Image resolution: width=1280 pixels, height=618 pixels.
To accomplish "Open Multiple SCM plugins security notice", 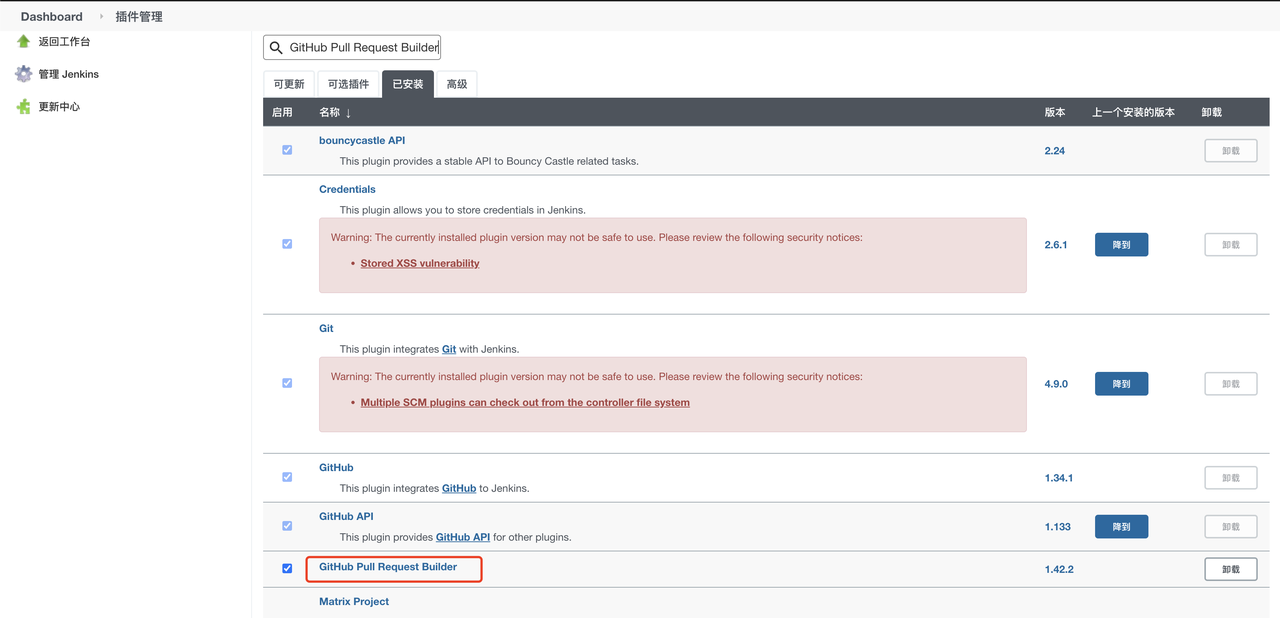I will click(x=525, y=402).
